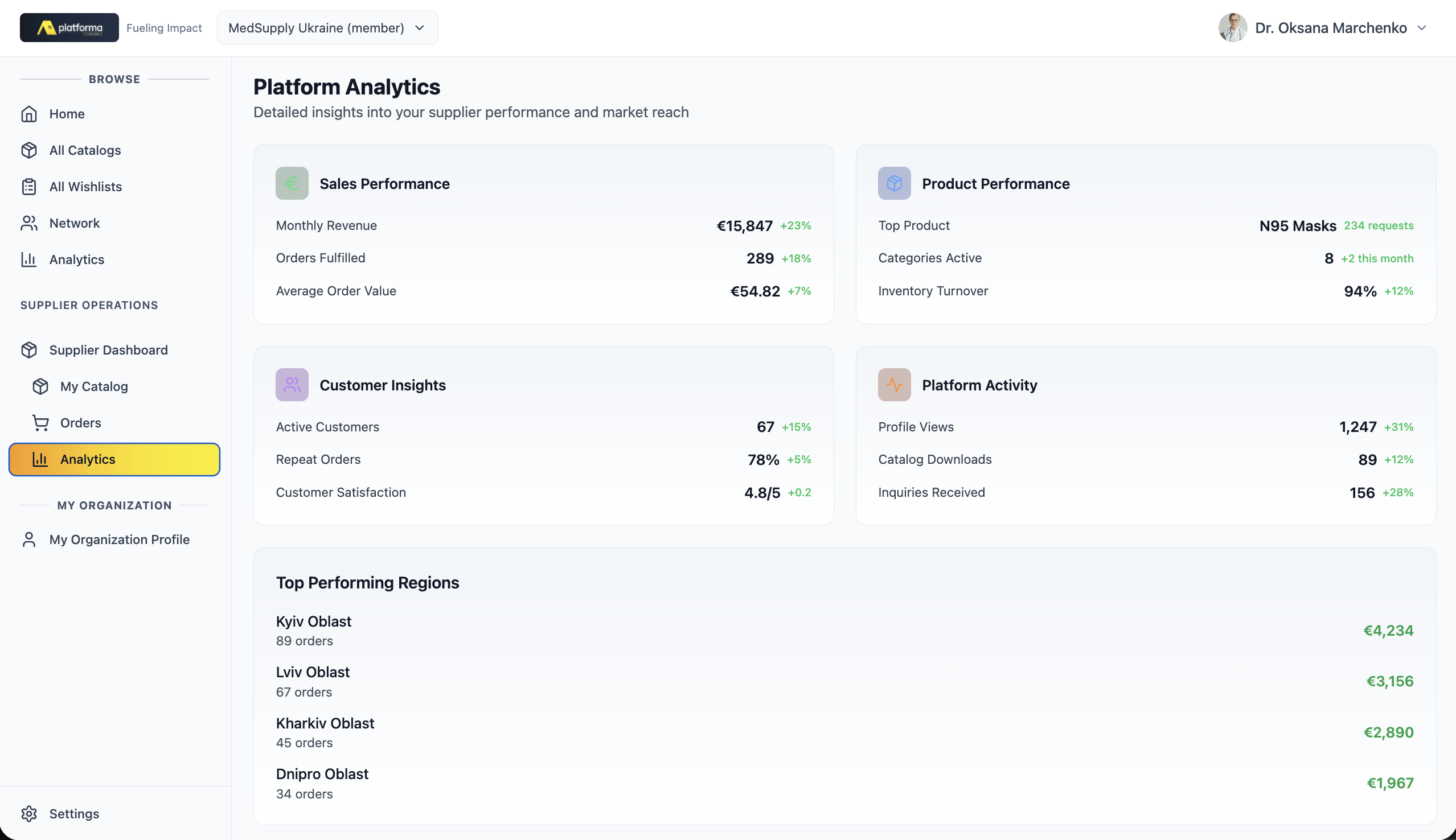Open the MedSupply Ukraine organization dropdown
The width and height of the screenshot is (1456, 840).
pyautogui.click(x=327, y=28)
